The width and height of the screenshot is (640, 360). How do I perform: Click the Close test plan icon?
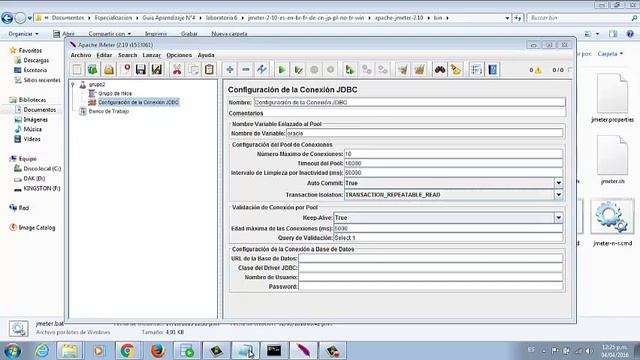126,69
